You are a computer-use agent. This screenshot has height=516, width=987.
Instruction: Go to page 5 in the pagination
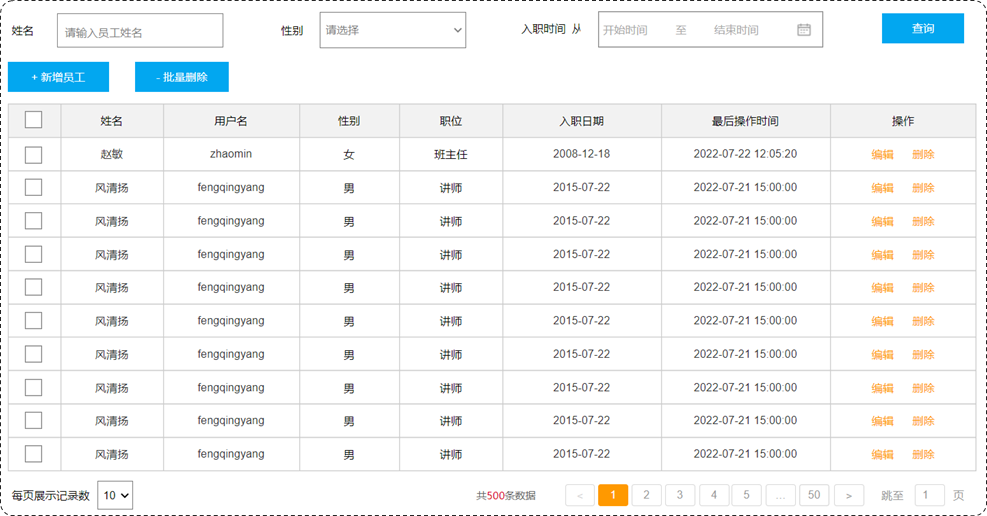[747, 495]
